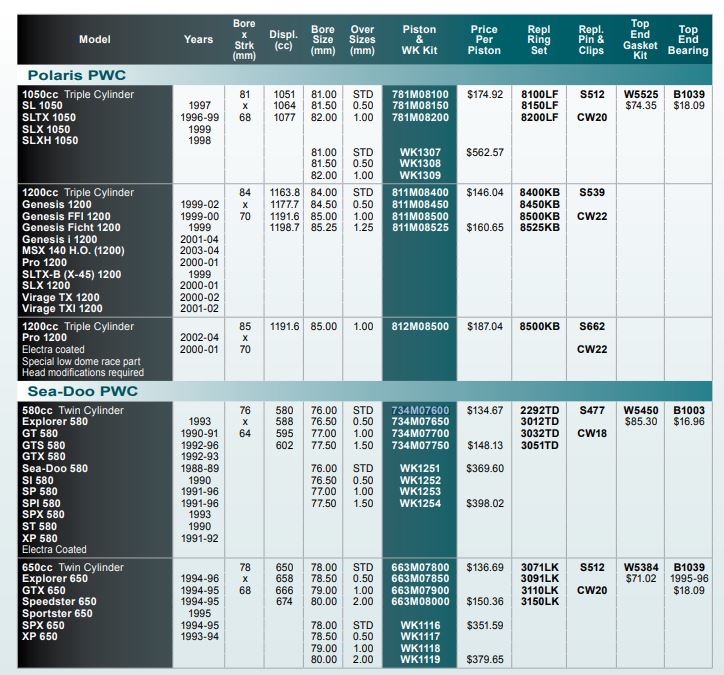Select ring set 3051TD
The image size is (724, 675).
(539, 445)
